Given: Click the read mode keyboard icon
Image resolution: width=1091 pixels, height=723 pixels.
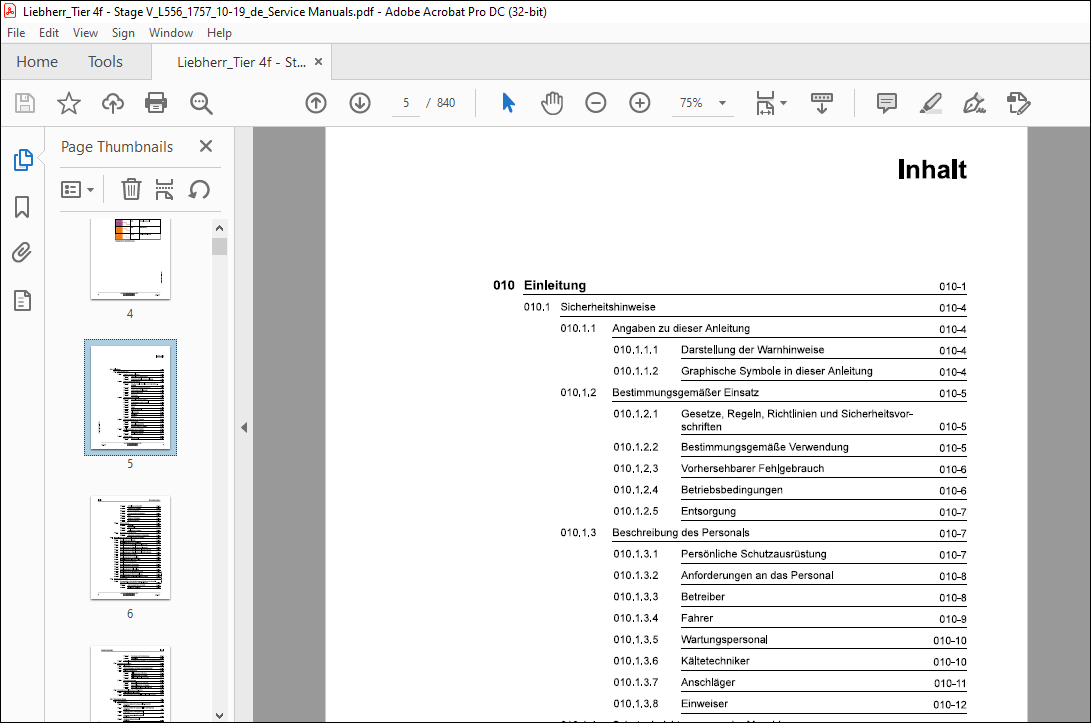Looking at the screenshot, I should [822, 103].
